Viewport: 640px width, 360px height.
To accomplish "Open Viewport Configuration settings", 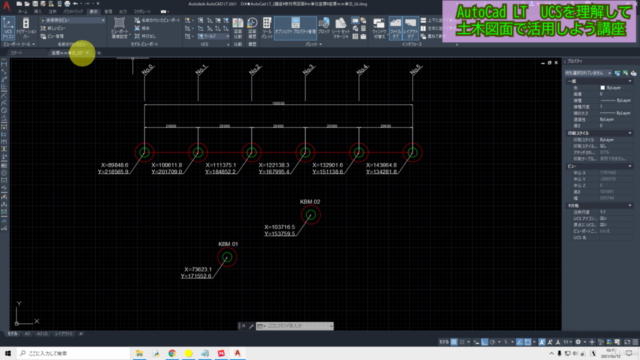I will pos(119,28).
